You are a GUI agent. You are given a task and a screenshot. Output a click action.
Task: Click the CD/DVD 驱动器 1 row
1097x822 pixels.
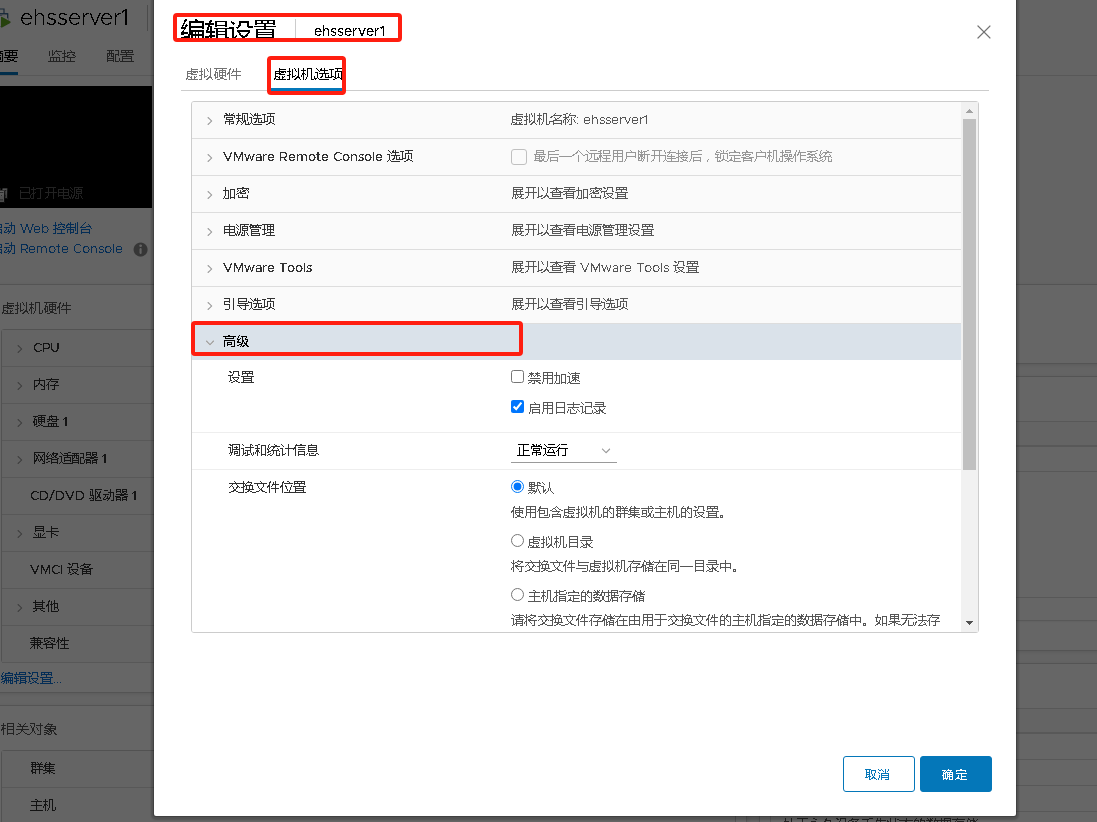pyautogui.click(x=78, y=495)
